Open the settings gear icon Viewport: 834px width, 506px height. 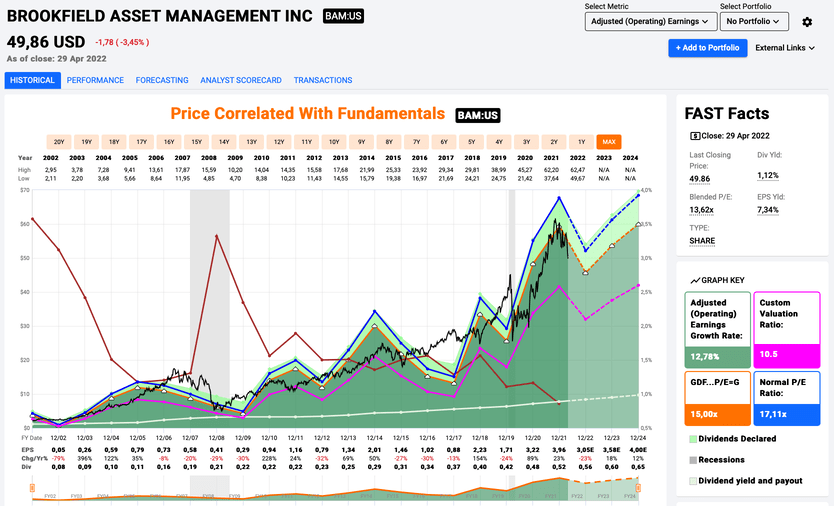point(806,21)
